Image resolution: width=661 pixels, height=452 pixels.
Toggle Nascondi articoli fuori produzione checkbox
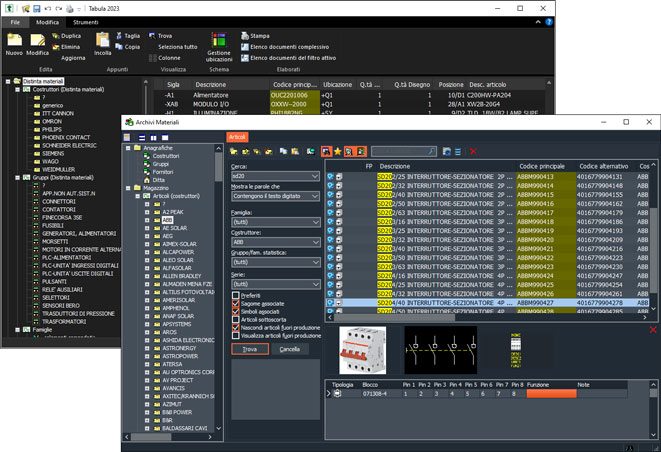(x=236, y=328)
